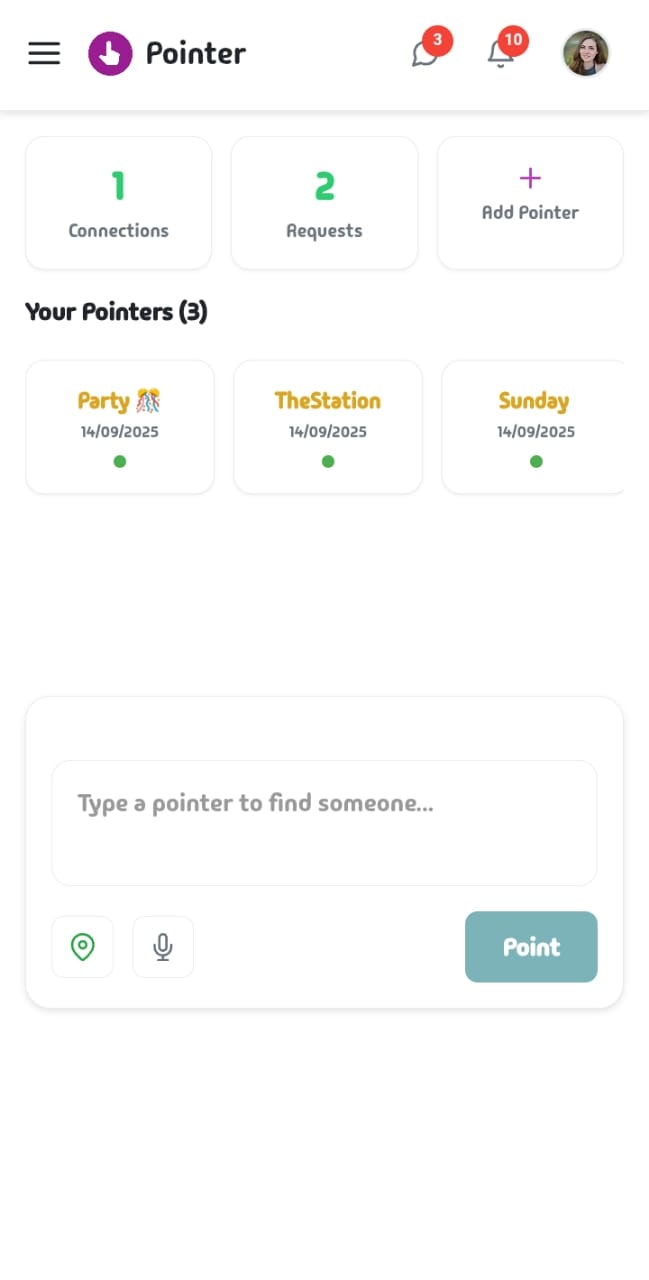649x1280 pixels.
Task: Click the plus icon to add a pointer
Action: tap(530, 180)
